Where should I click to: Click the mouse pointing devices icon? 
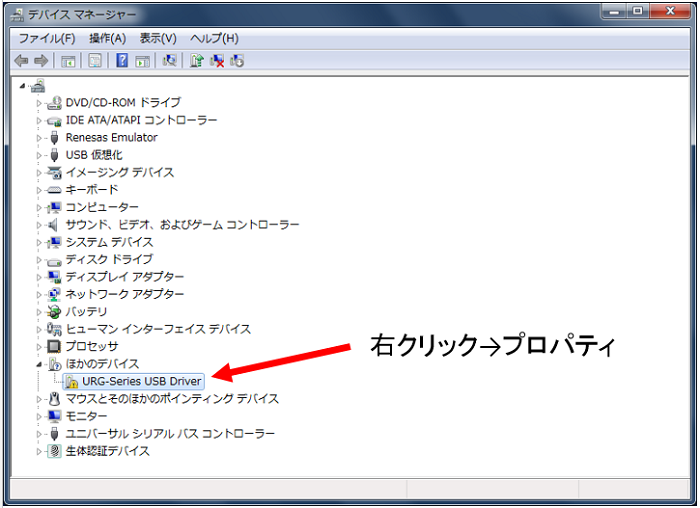(54, 399)
